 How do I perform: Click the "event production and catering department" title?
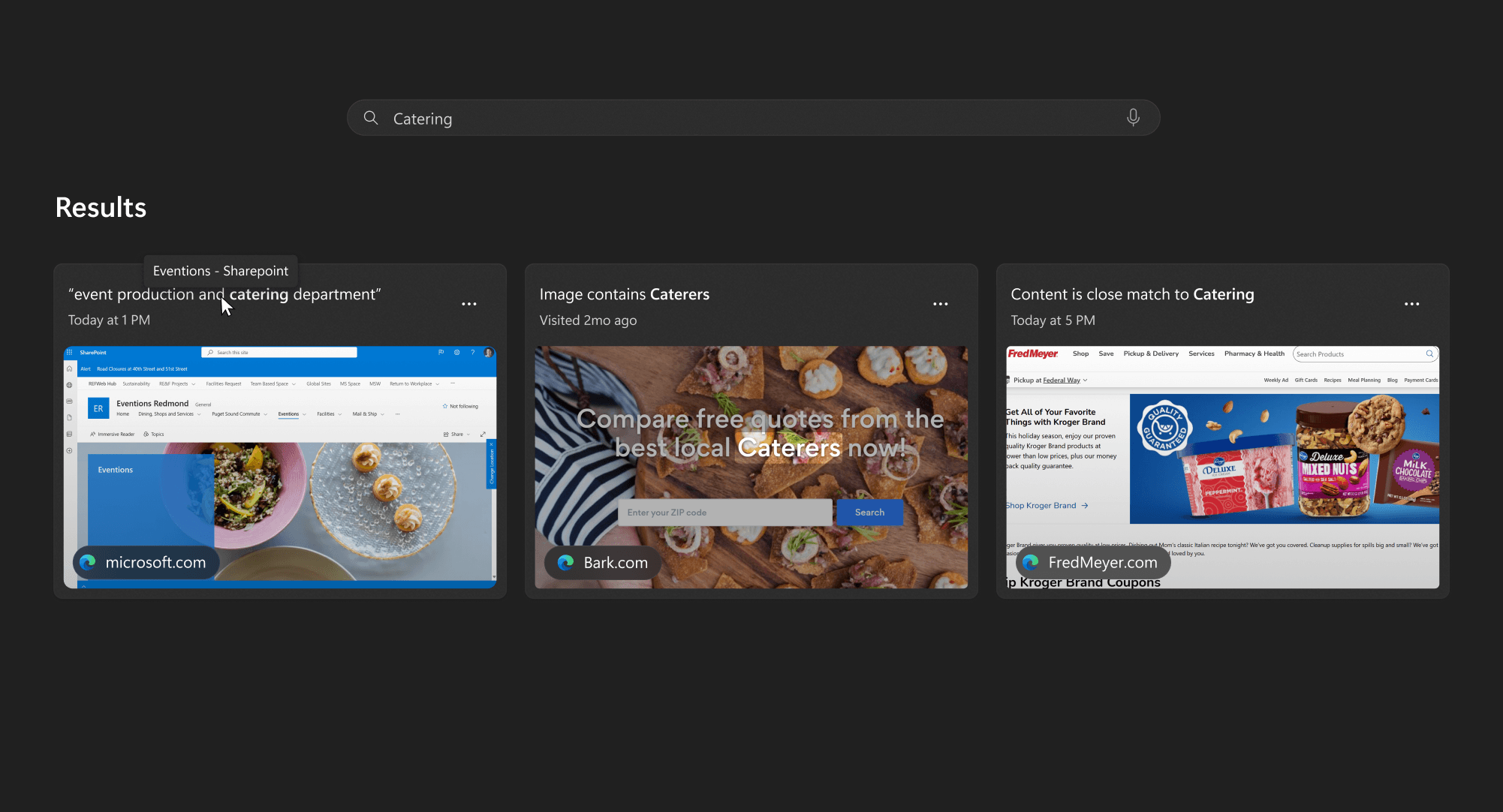[224, 294]
